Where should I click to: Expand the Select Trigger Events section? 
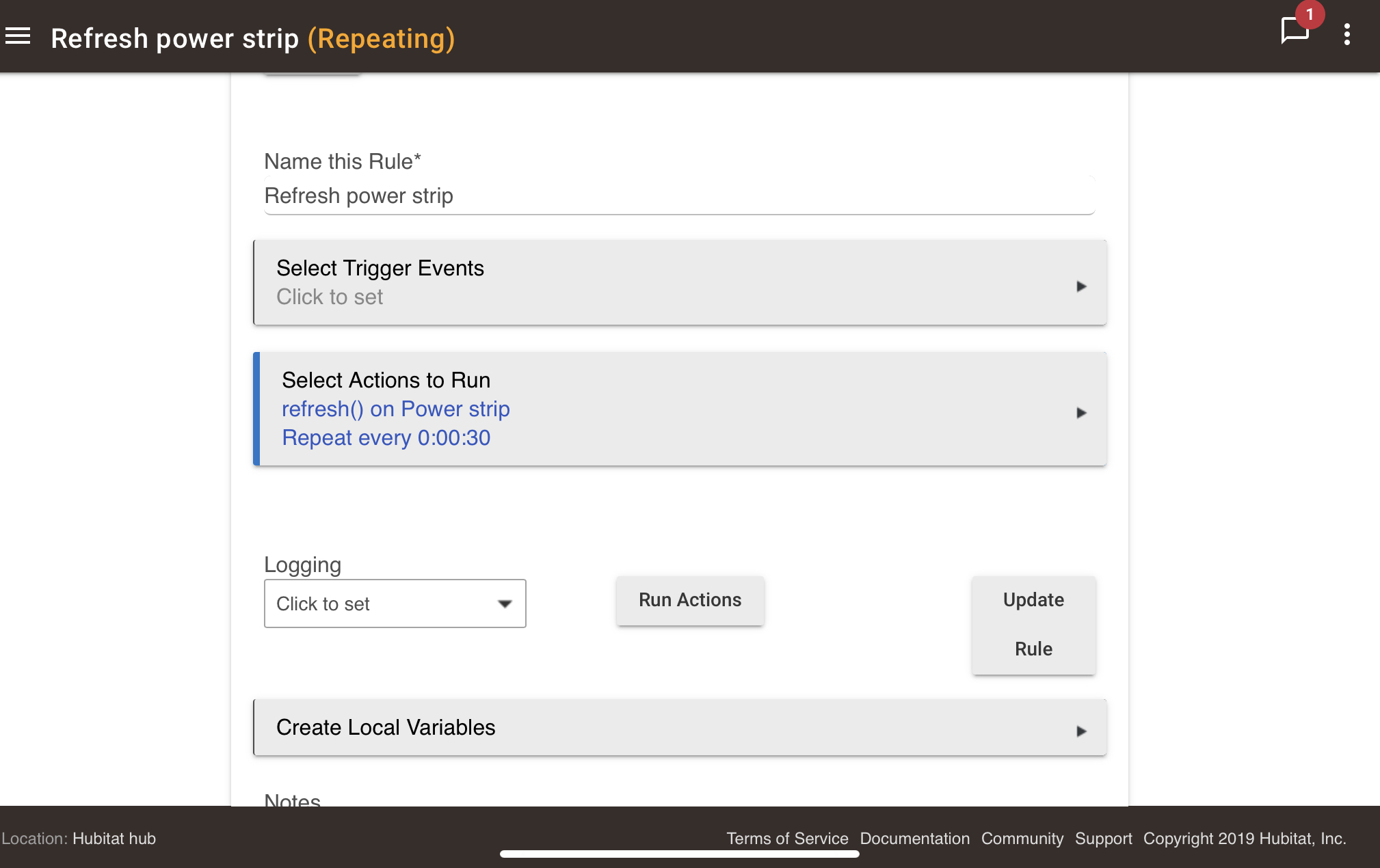coord(679,282)
